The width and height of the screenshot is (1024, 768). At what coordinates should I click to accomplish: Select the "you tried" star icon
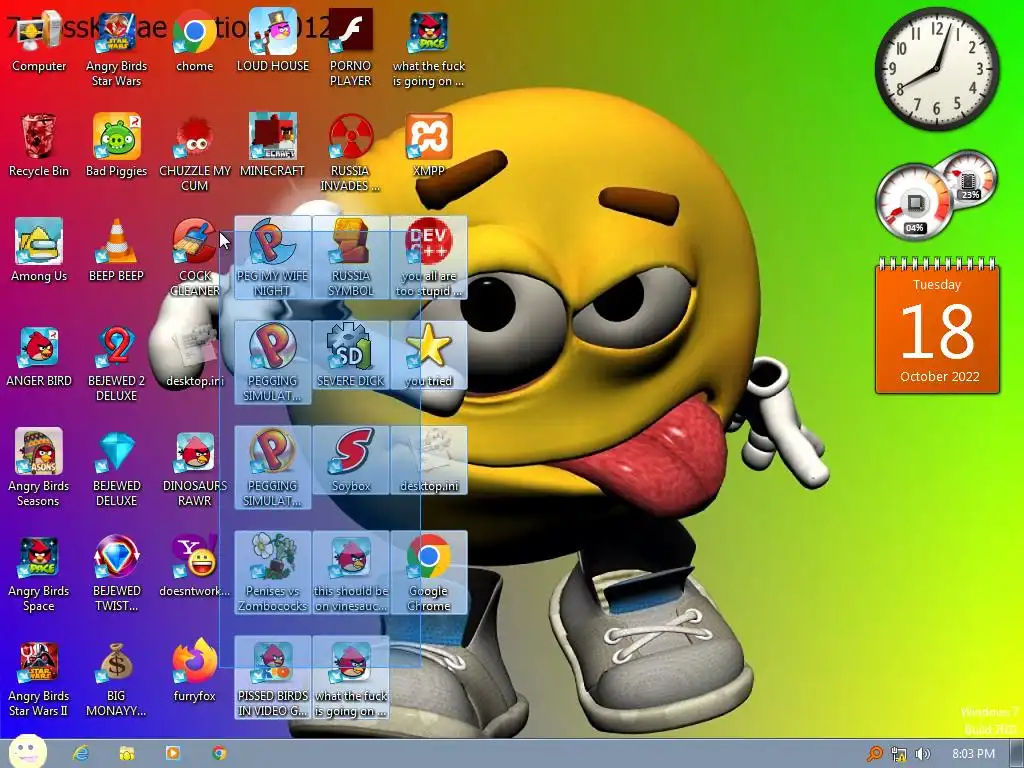tap(428, 356)
